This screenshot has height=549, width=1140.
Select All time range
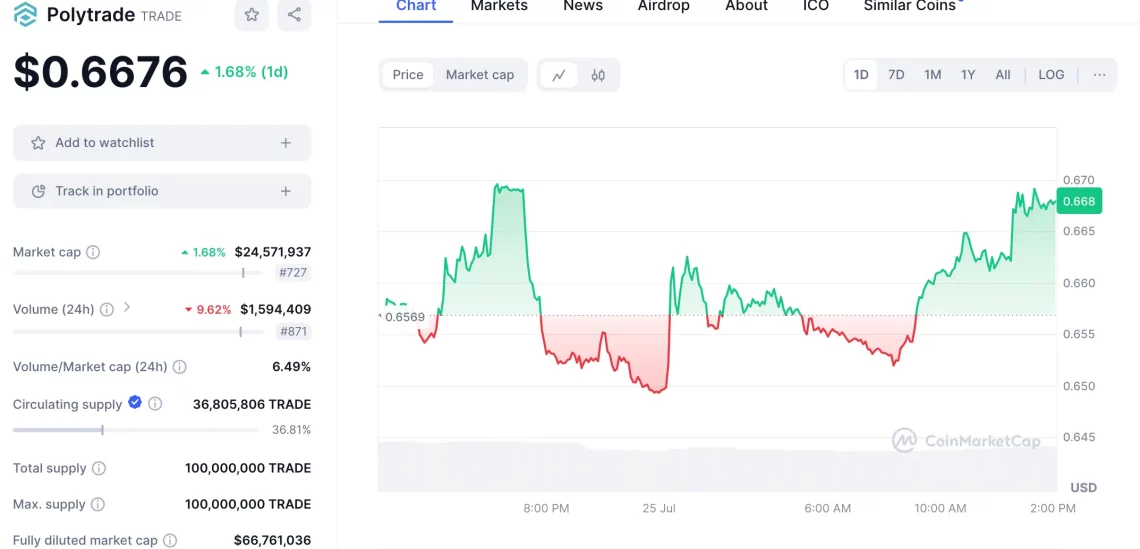click(1003, 75)
